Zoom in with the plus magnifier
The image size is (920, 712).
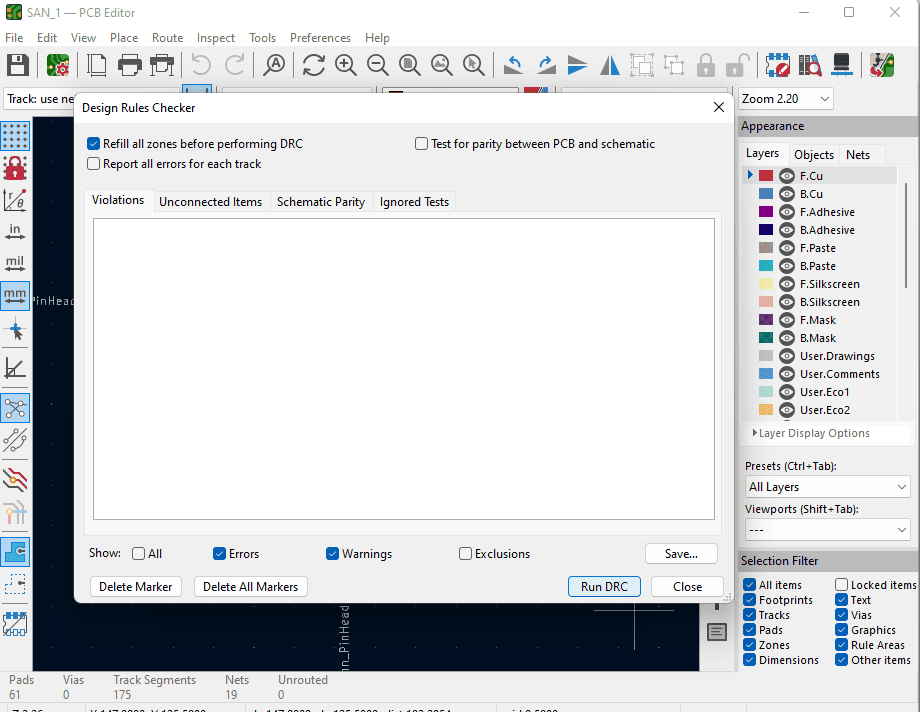tap(346, 65)
